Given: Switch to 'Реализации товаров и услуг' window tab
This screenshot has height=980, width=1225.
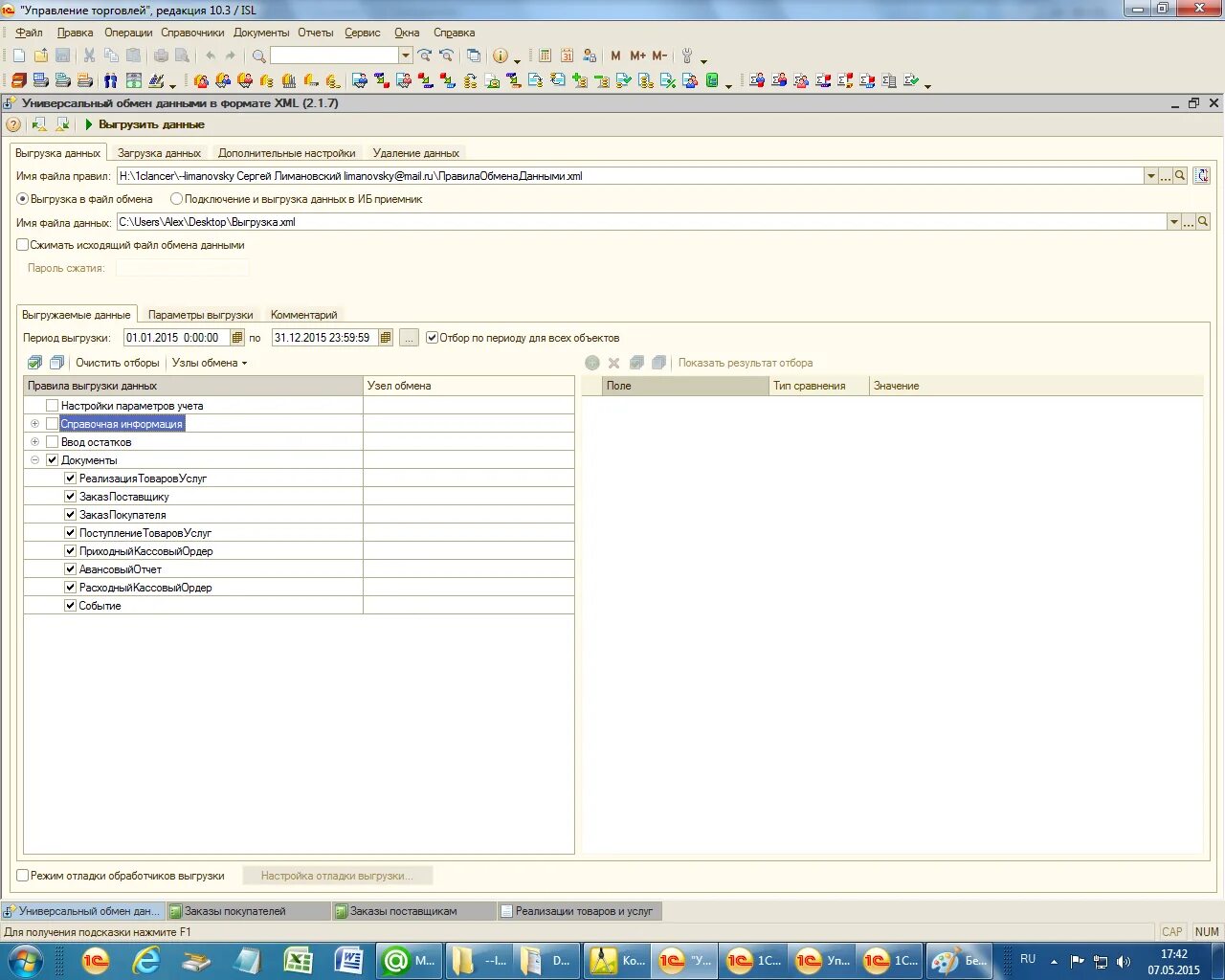Looking at the screenshot, I should pos(579,911).
